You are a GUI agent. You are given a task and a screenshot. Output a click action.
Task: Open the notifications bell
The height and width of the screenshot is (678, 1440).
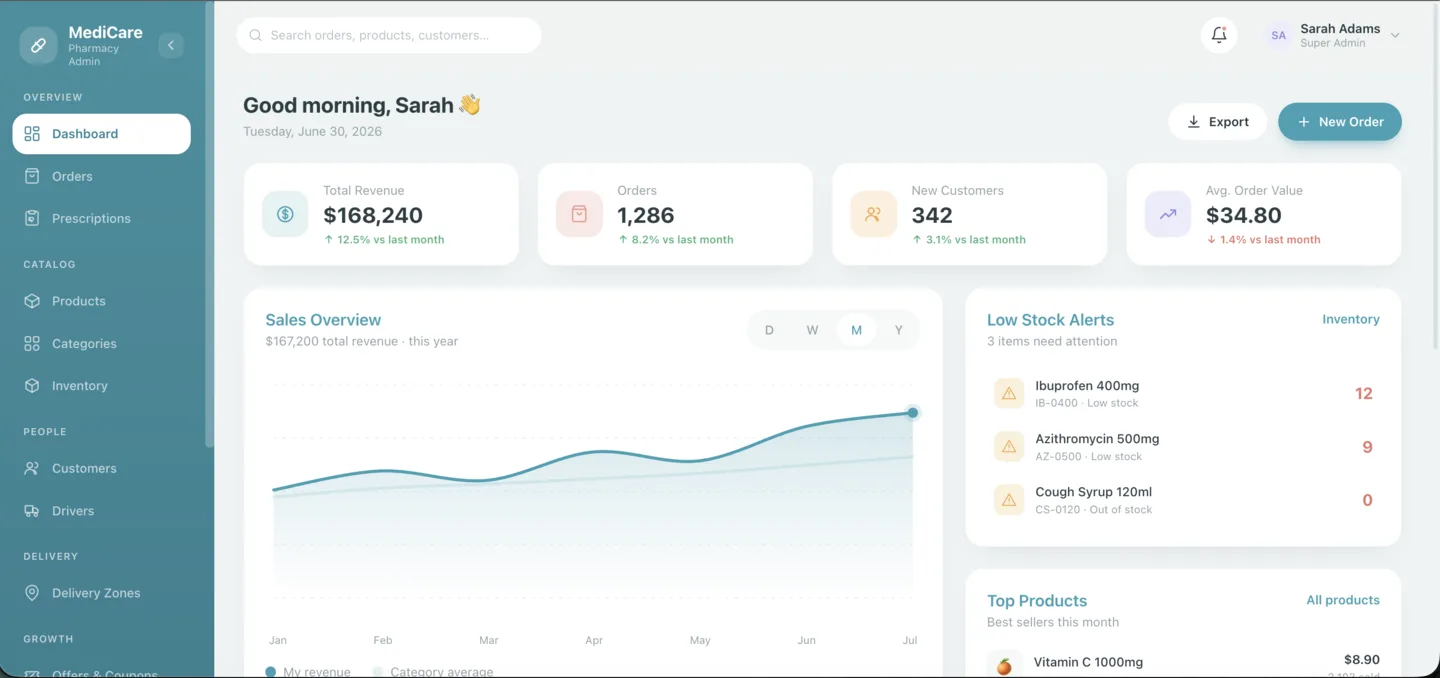pos(1219,35)
